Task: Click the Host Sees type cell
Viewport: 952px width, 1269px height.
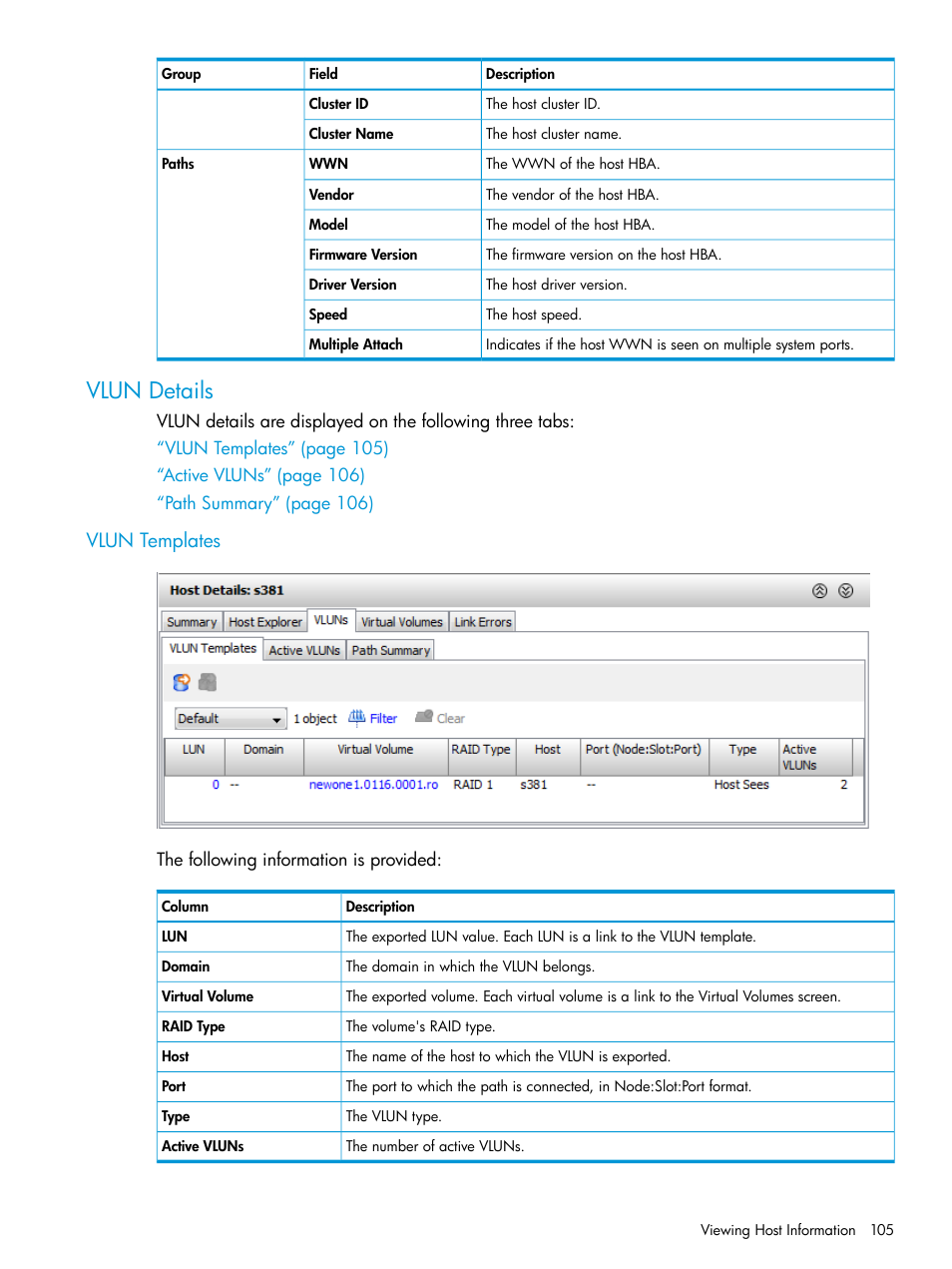Action: pos(741,785)
